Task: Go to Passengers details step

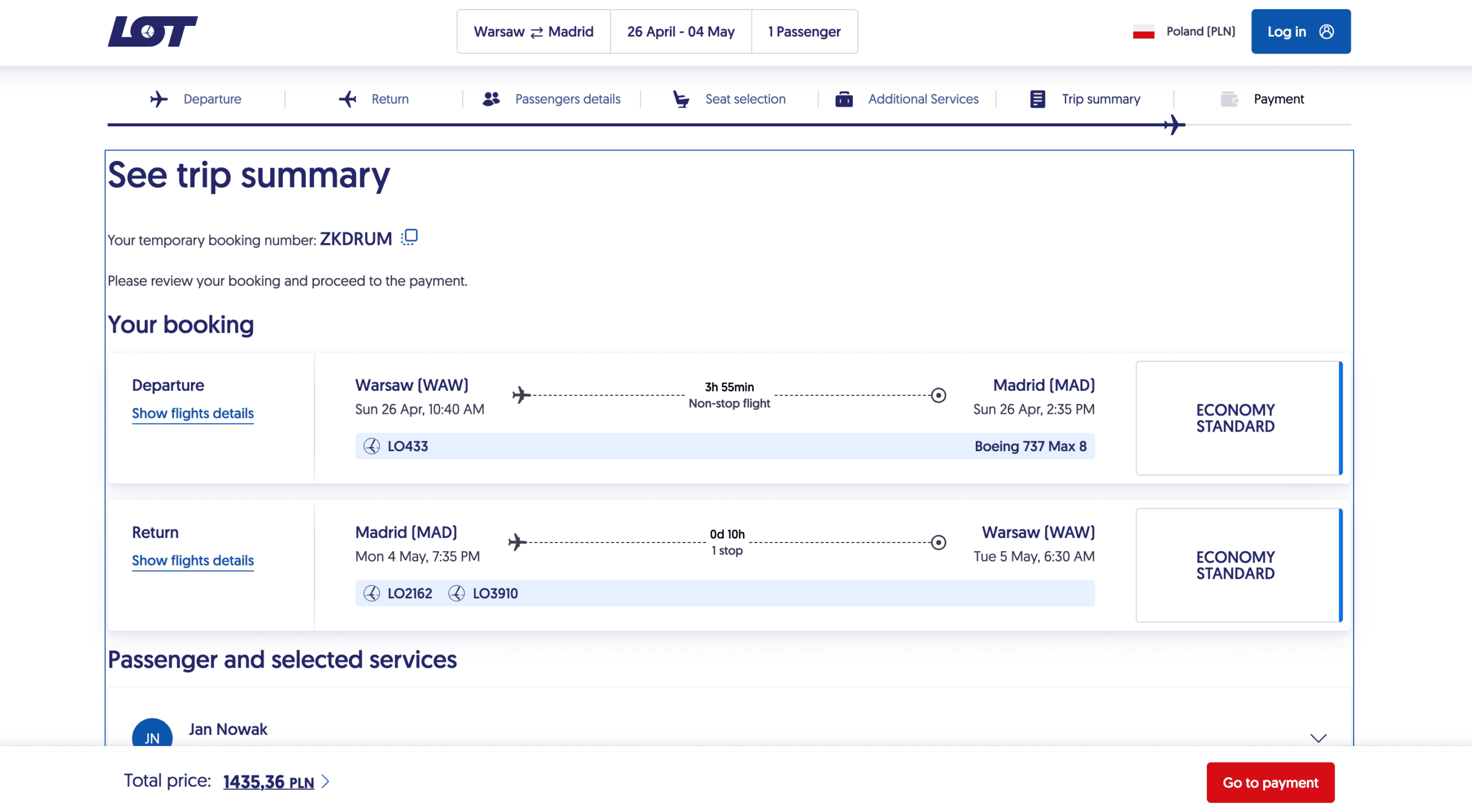Action: pyautogui.click(x=567, y=99)
